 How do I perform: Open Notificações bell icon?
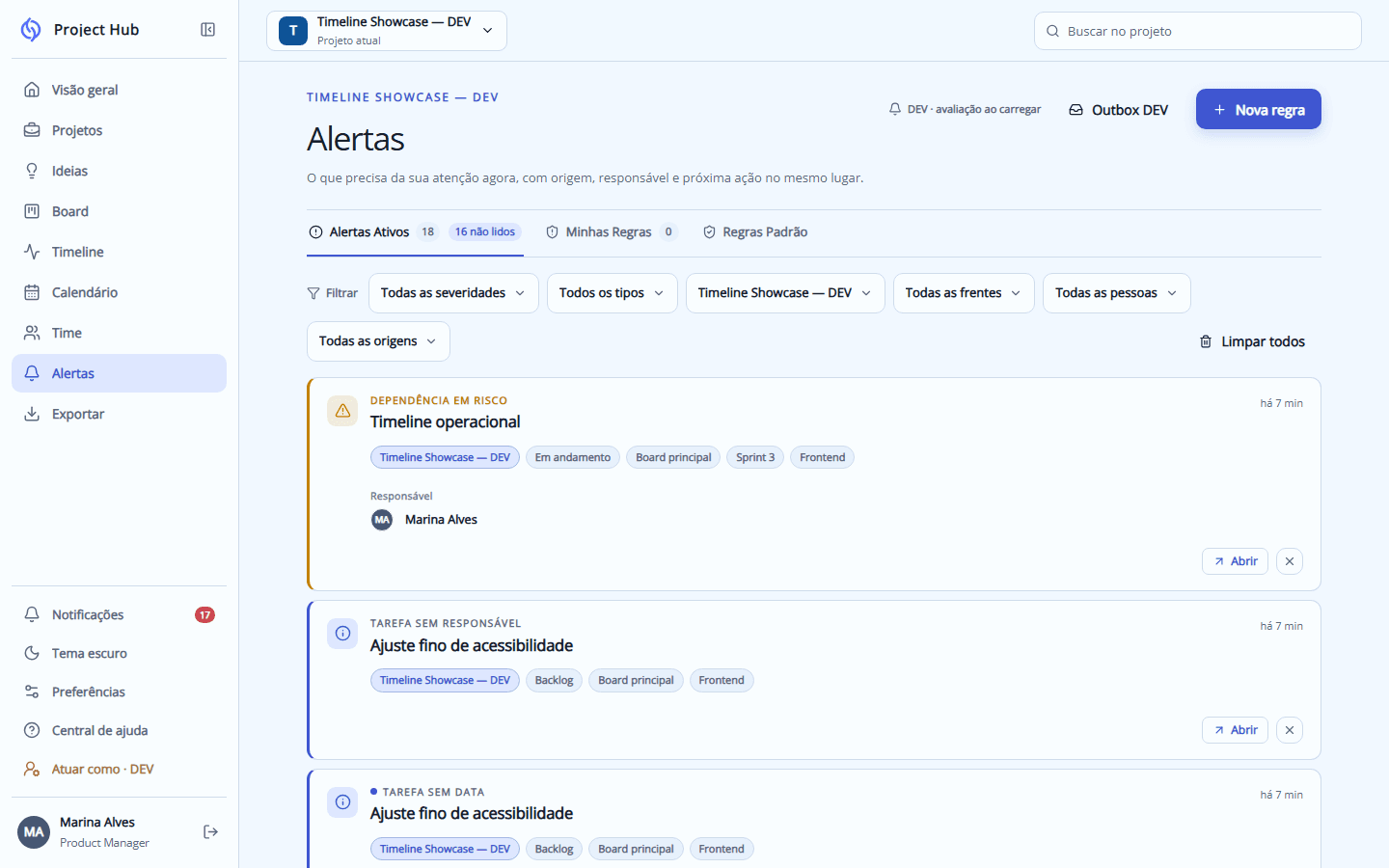click(32, 614)
